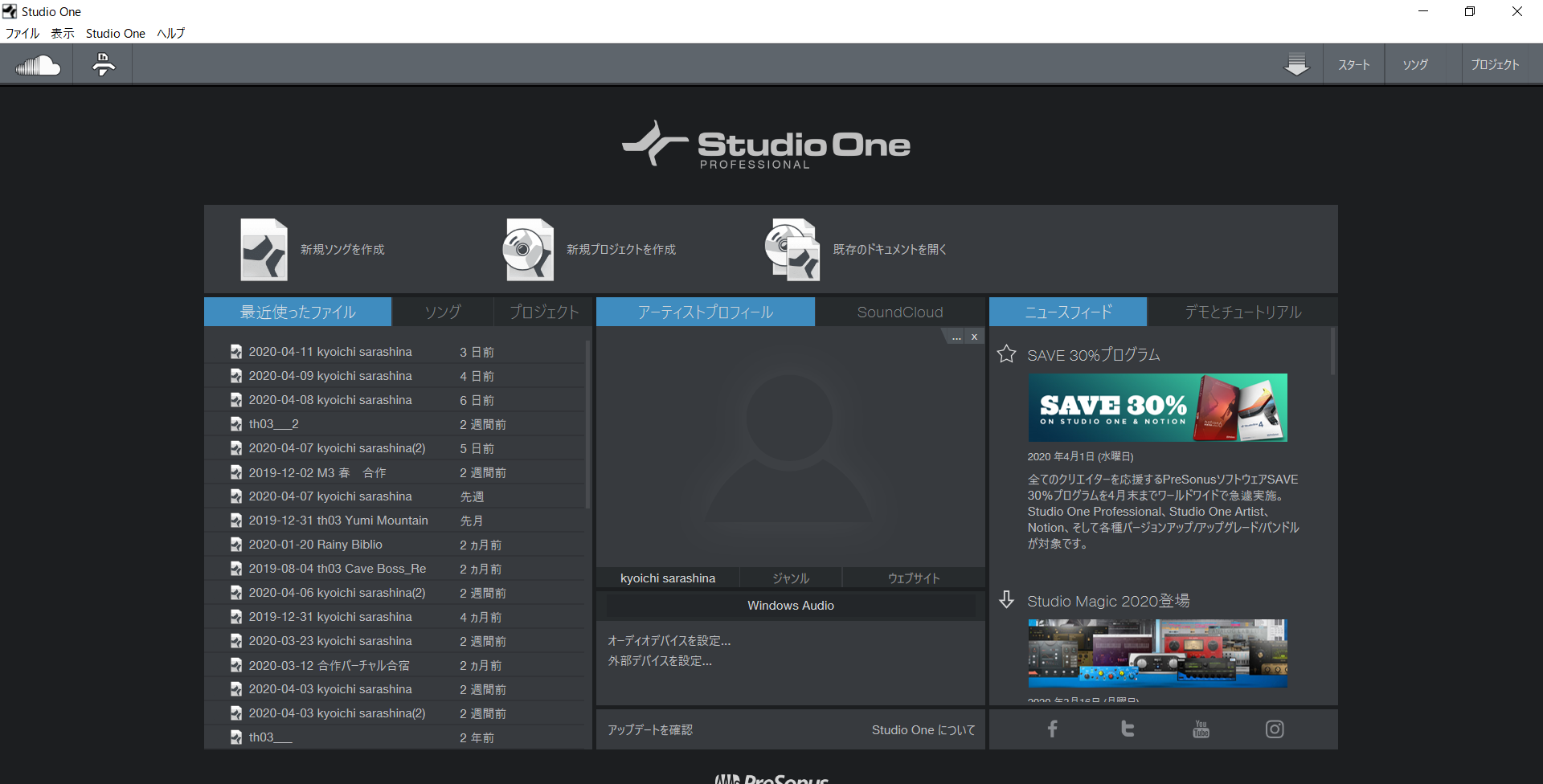Image resolution: width=1543 pixels, height=784 pixels.
Task: Click the 既存のドキュメントを開く icon
Action: coord(792,250)
